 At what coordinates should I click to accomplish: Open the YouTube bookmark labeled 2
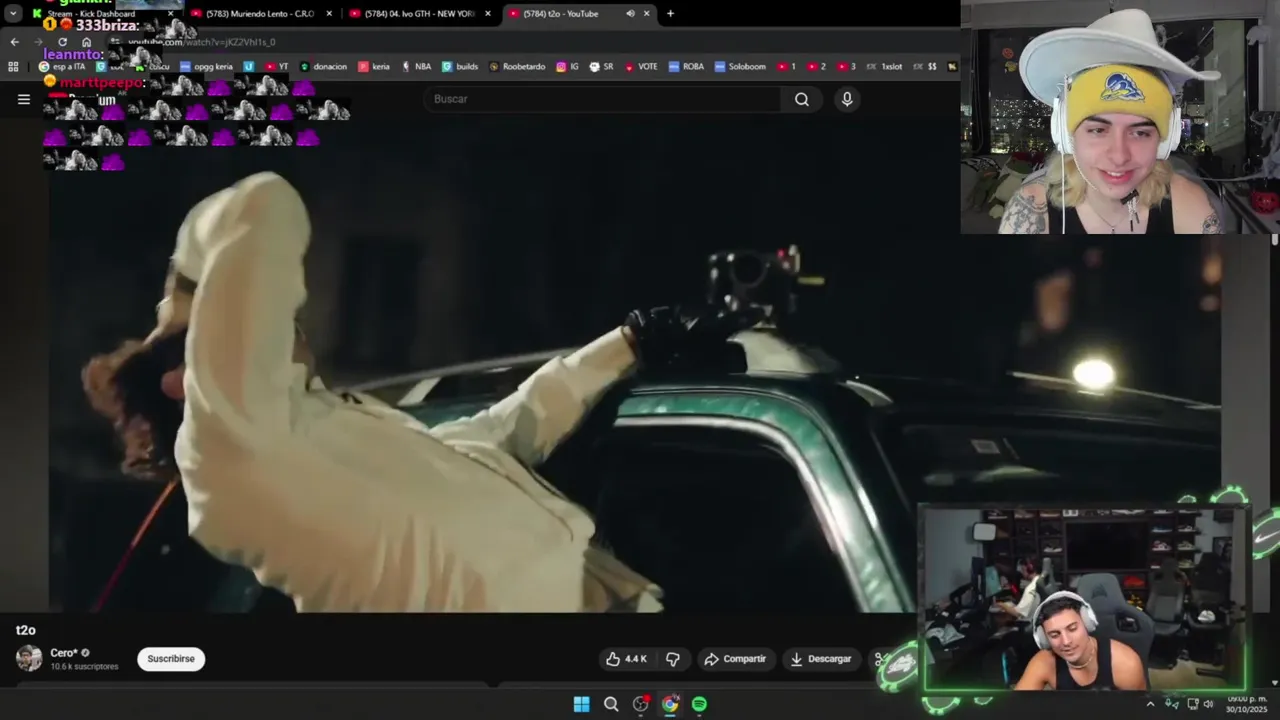tap(816, 67)
